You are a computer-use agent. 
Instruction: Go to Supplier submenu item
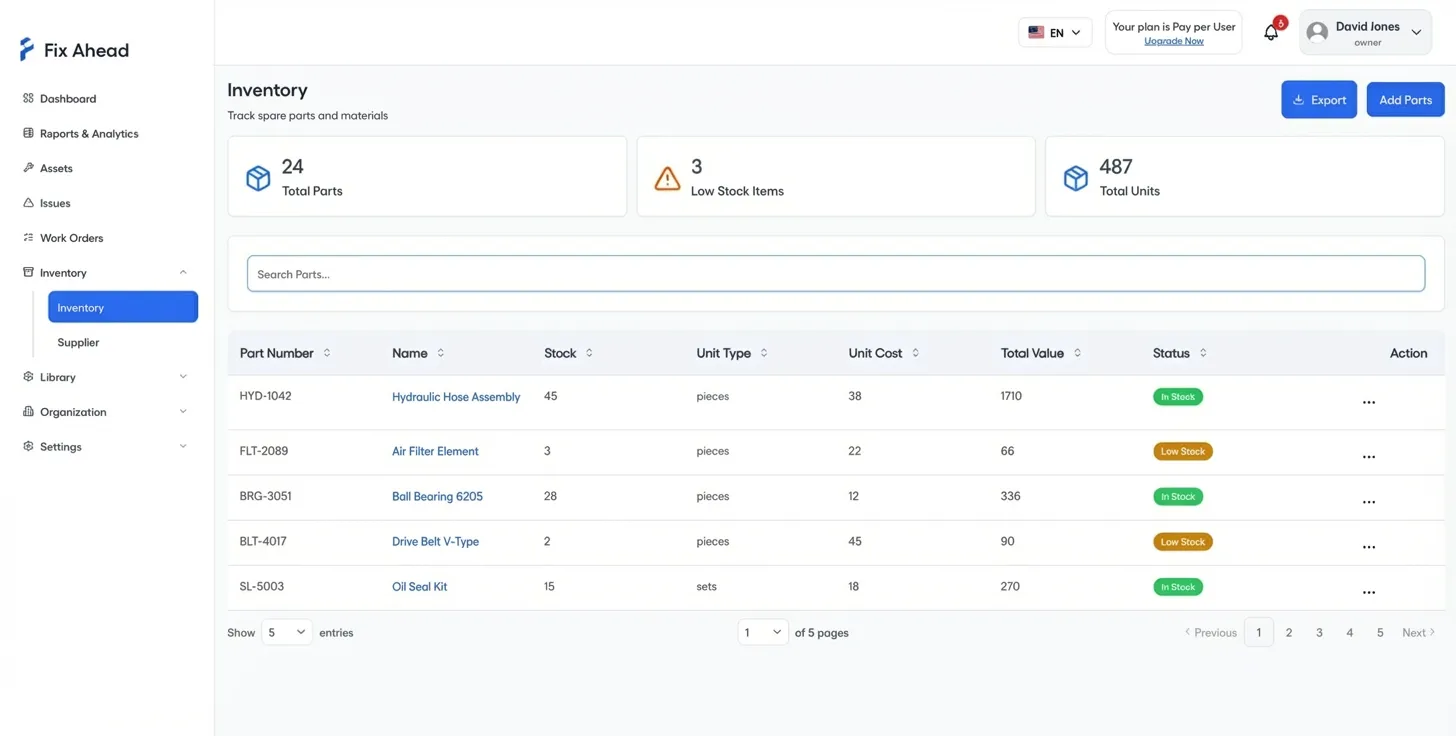[78, 342]
